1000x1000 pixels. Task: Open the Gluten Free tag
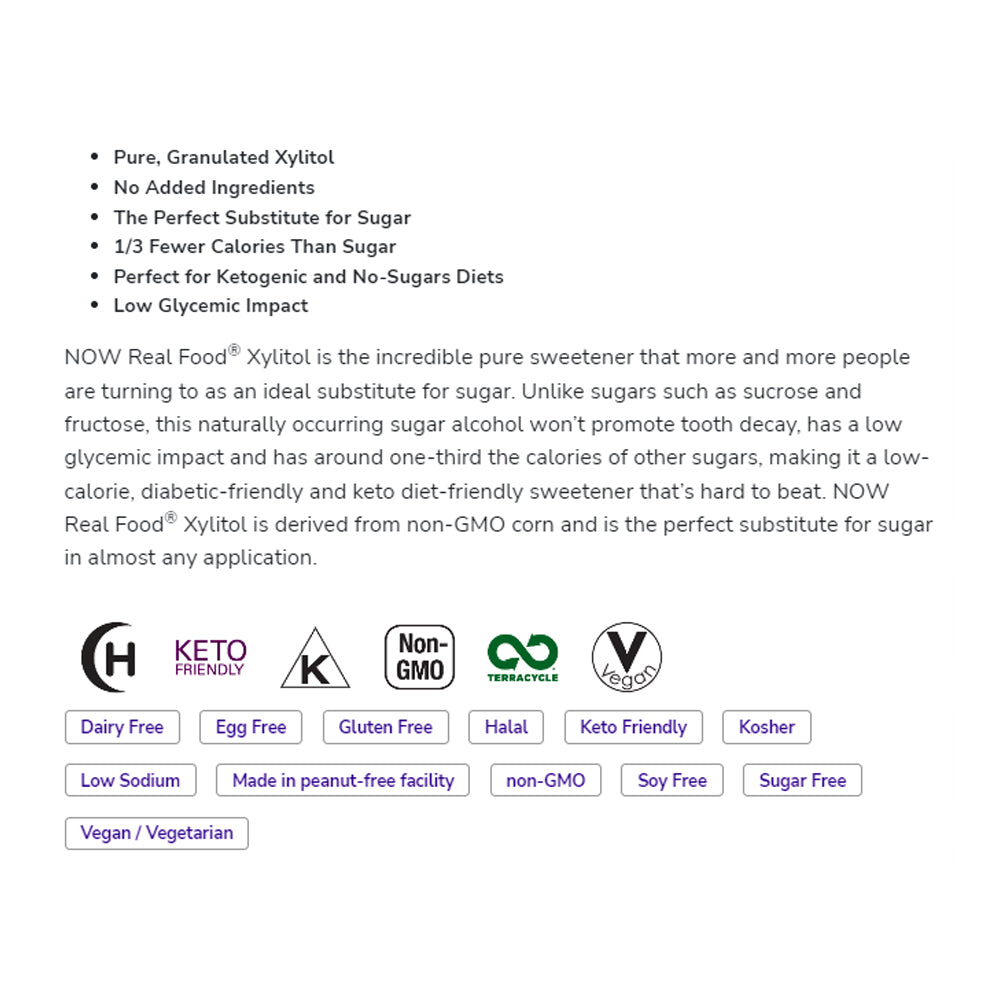[x=385, y=727]
